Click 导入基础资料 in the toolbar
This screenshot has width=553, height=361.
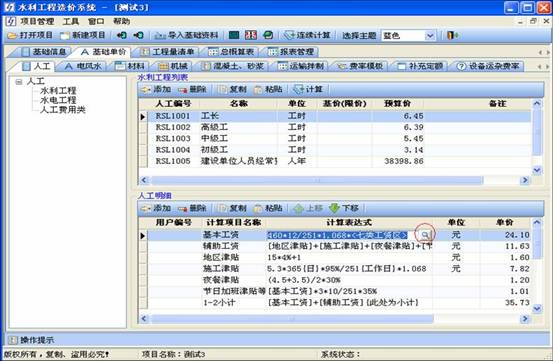click(x=187, y=35)
